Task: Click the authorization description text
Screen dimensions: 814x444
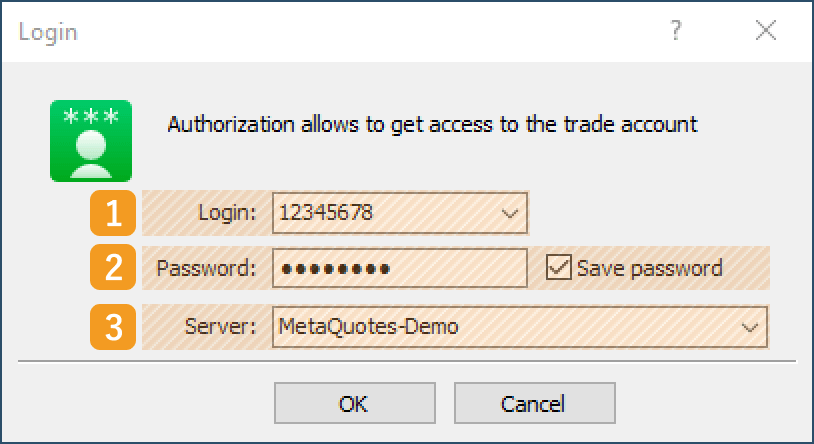Action: (x=432, y=126)
